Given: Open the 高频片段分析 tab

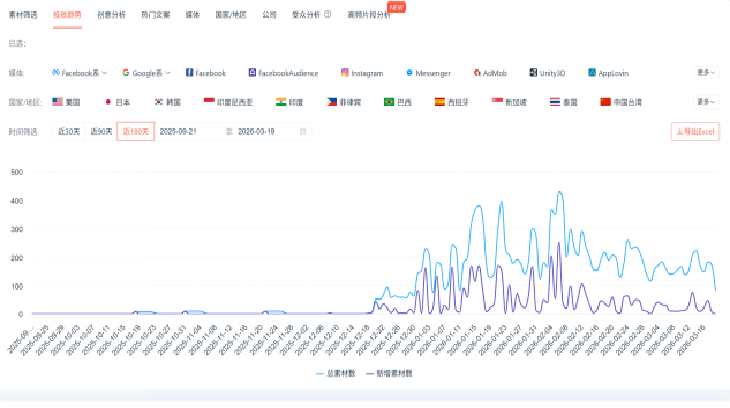Looking at the screenshot, I should pos(370,16).
